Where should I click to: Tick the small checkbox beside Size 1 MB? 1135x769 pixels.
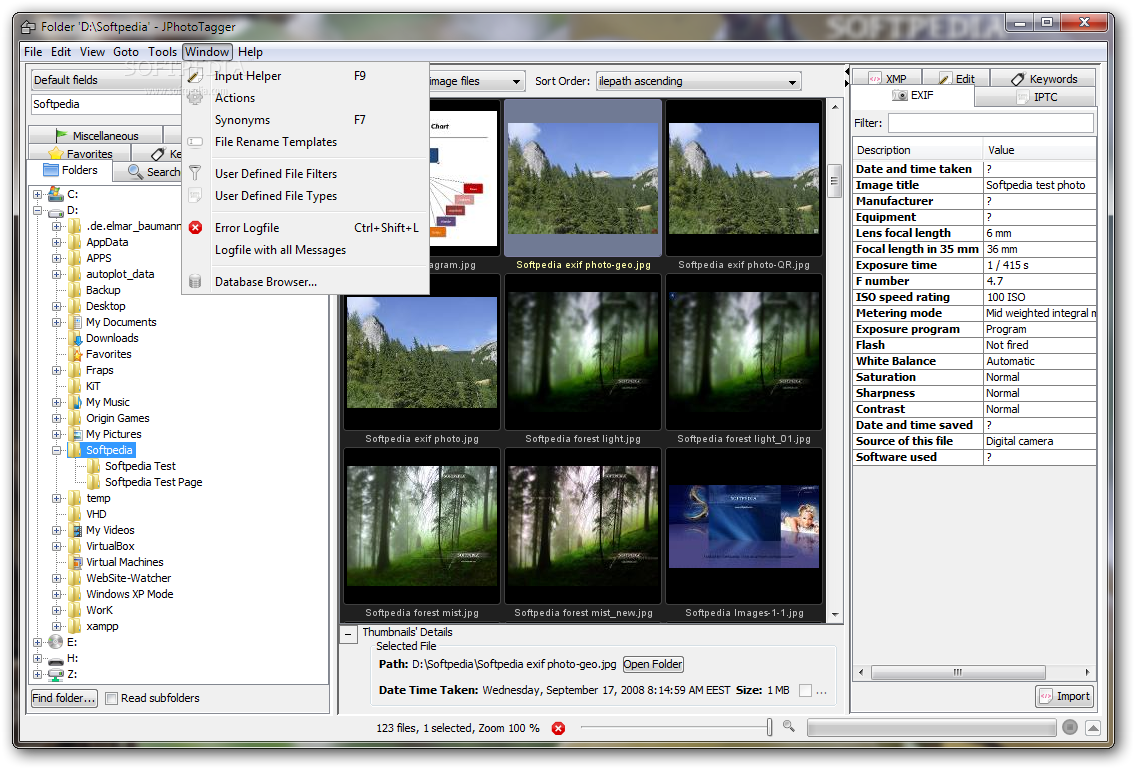(805, 691)
